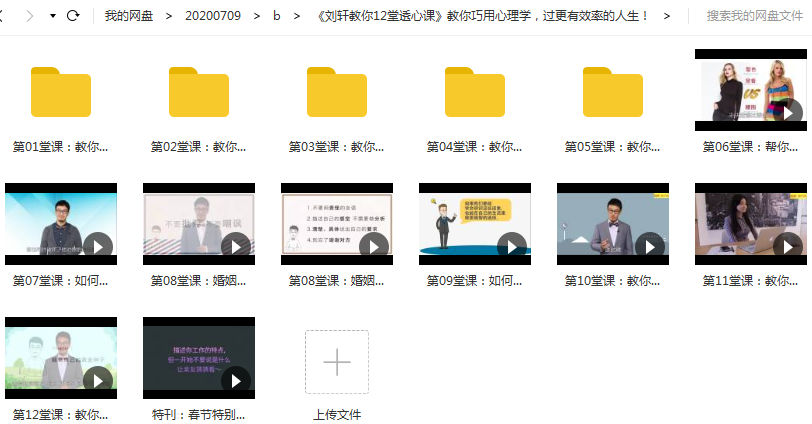Screen dimensions: 812x424
Task: Go to the b folder breadcrumb
Action: click(277, 16)
